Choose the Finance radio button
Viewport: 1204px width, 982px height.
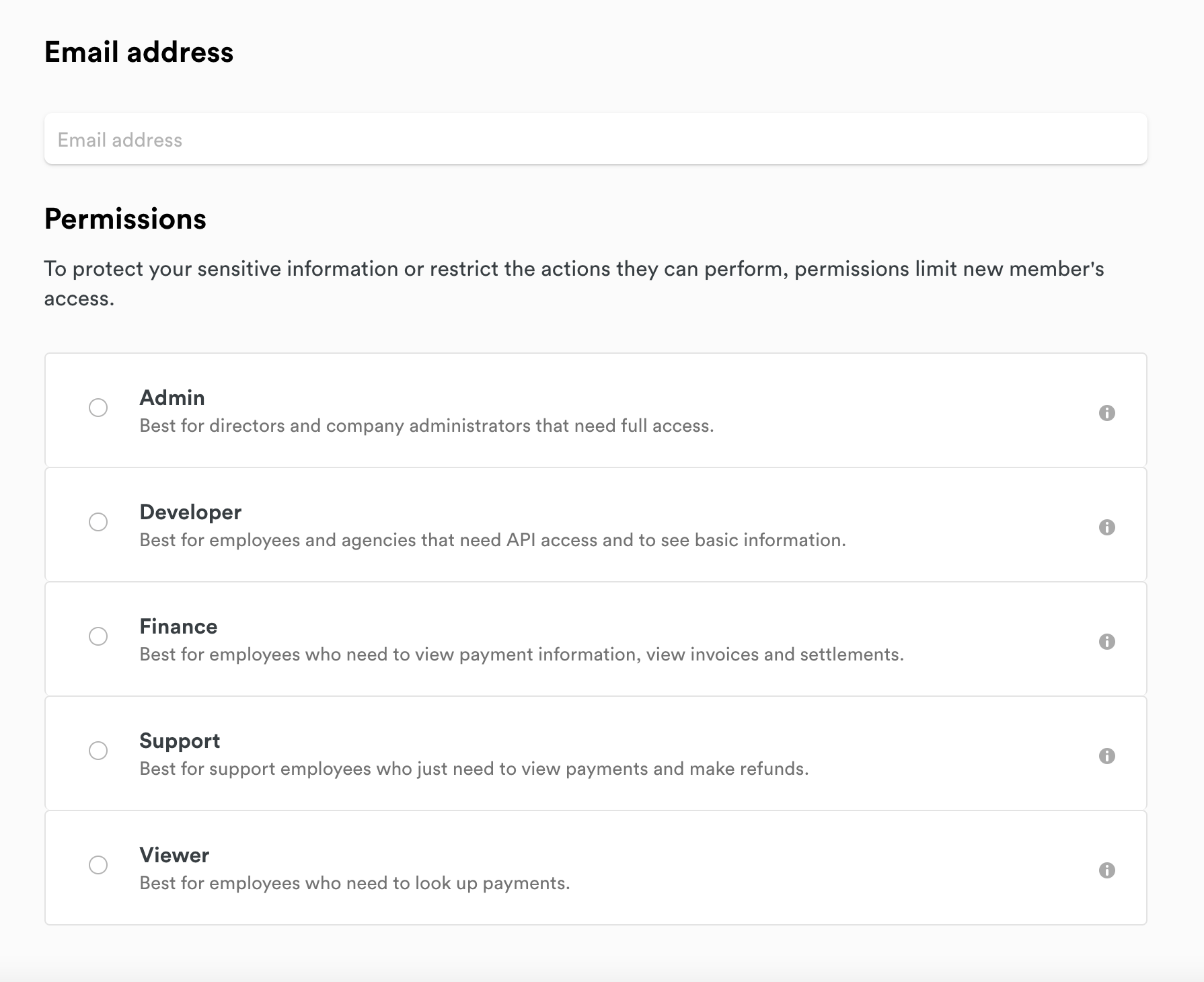coord(98,636)
